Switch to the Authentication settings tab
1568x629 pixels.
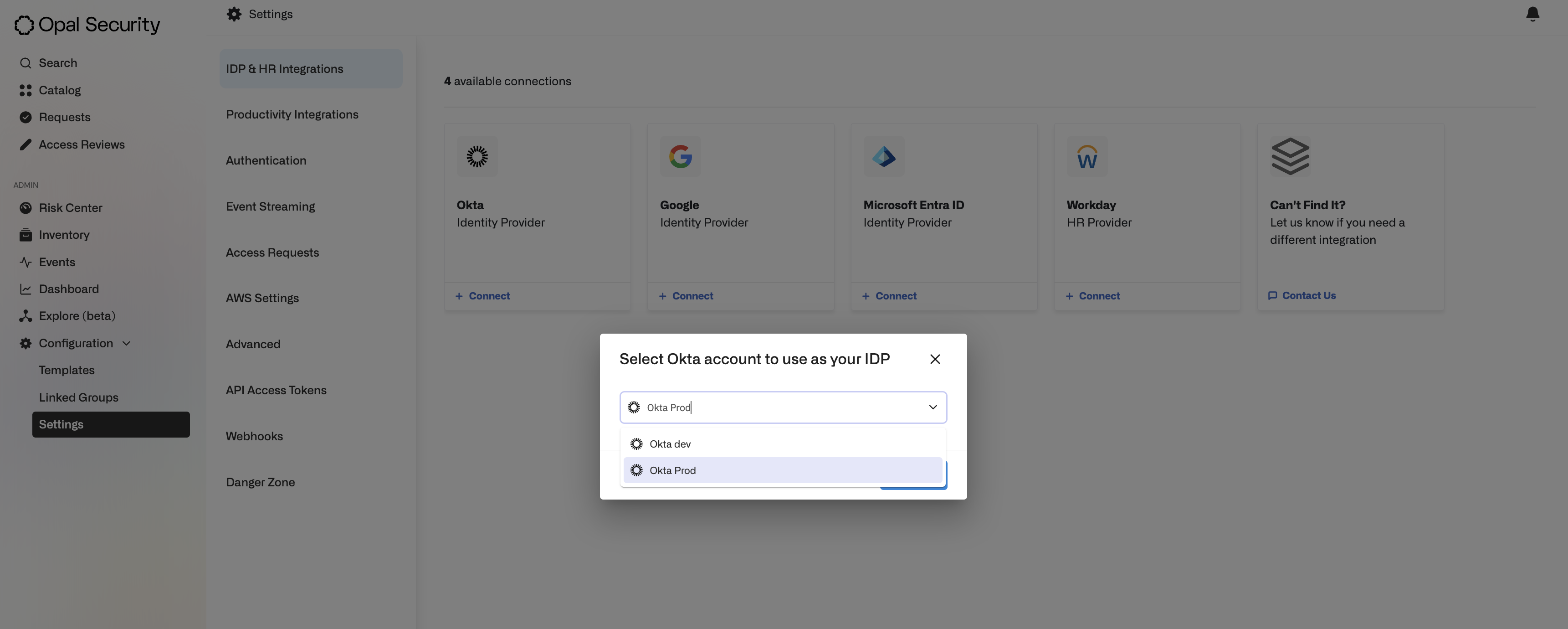[266, 161]
